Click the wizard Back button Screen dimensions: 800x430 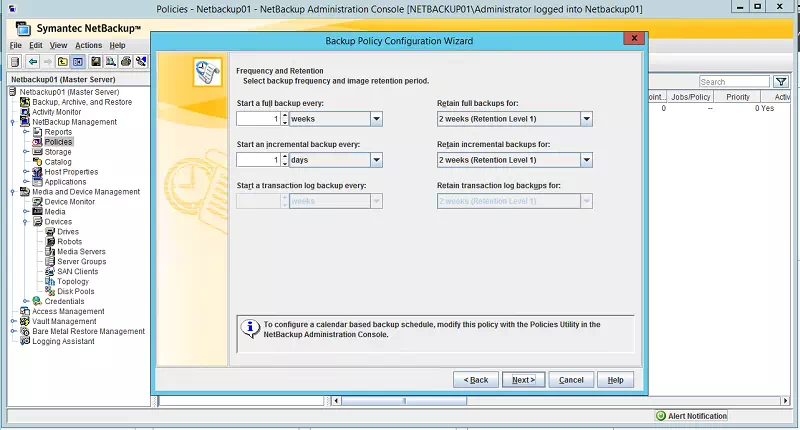coord(476,380)
